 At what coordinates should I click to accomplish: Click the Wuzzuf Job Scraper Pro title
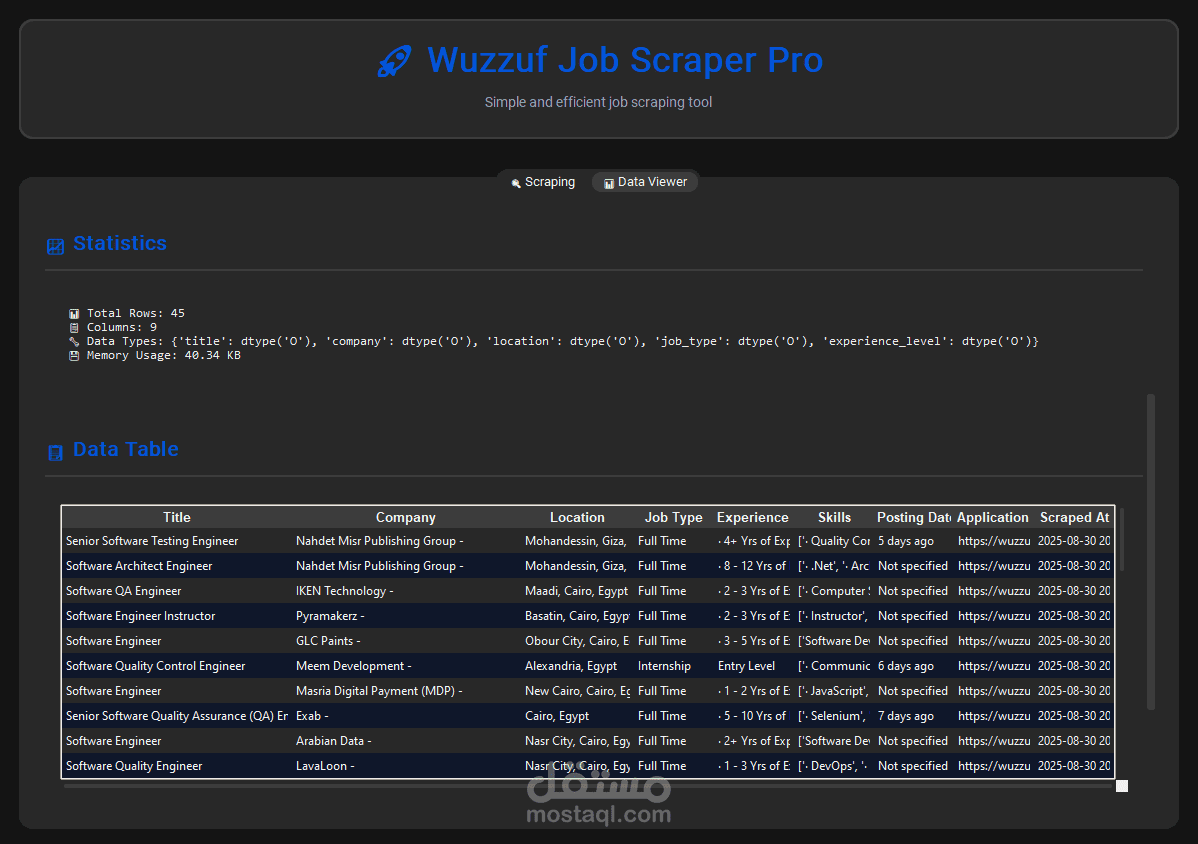coord(625,60)
